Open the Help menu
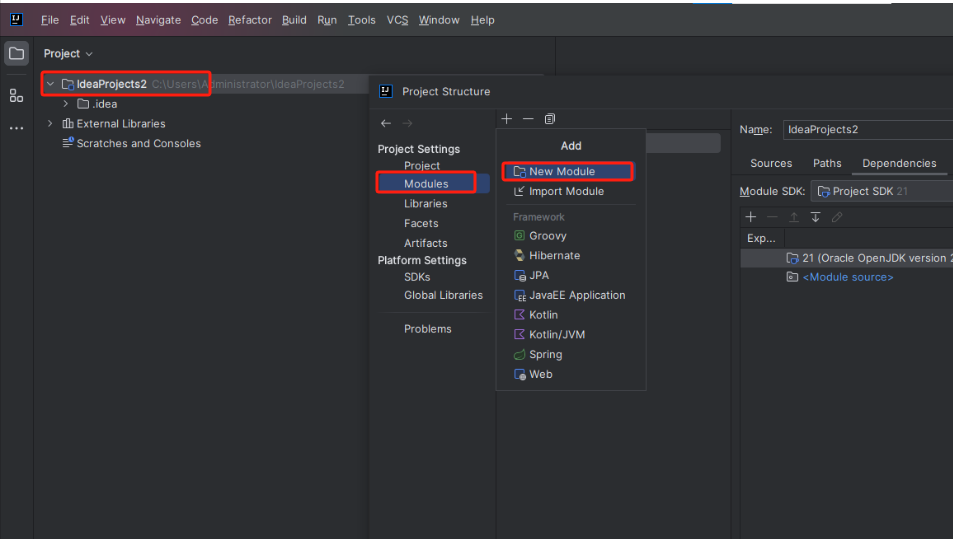 (x=483, y=20)
